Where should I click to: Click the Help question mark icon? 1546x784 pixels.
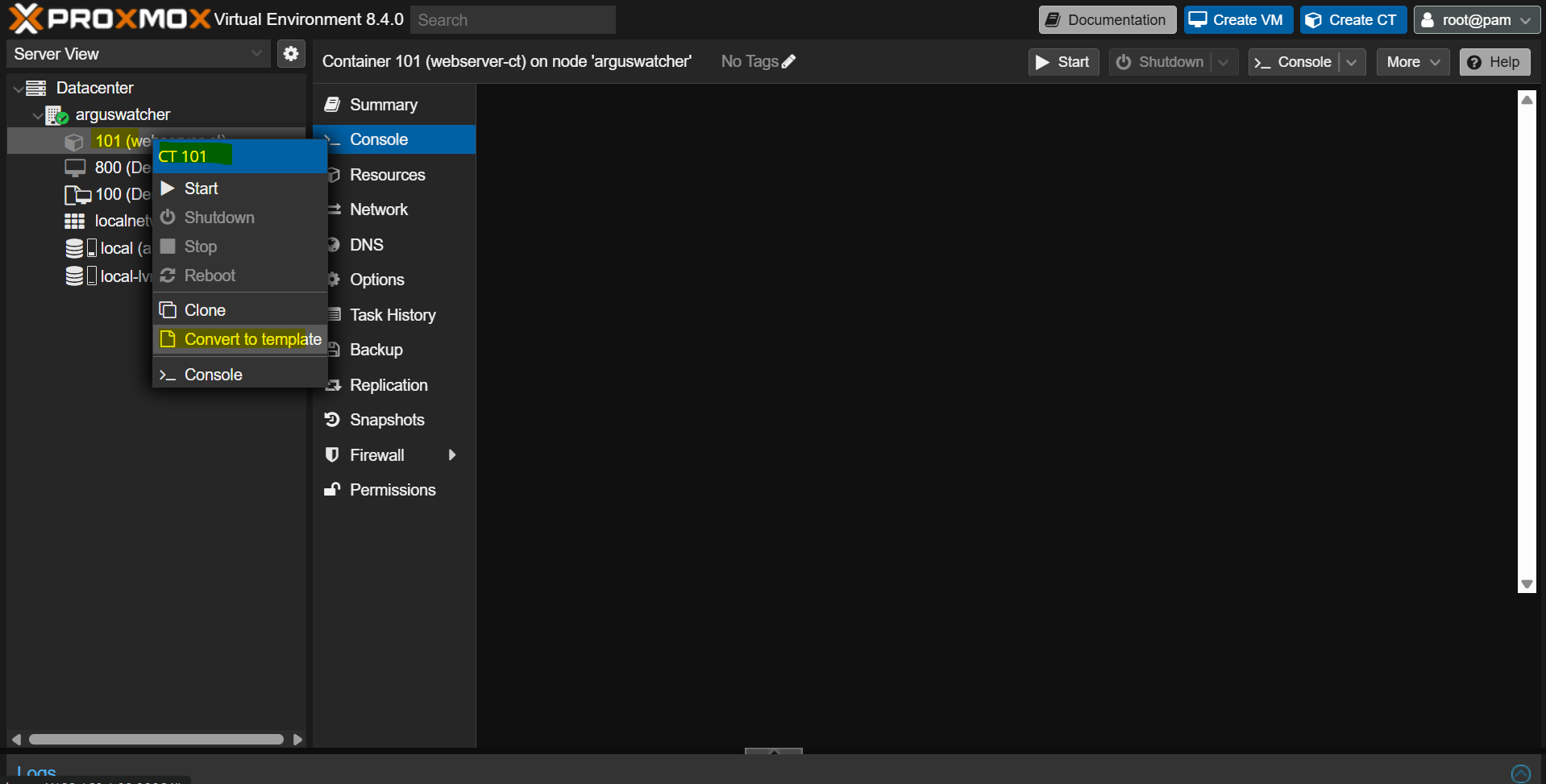pyautogui.click(x=1474, y=62)
